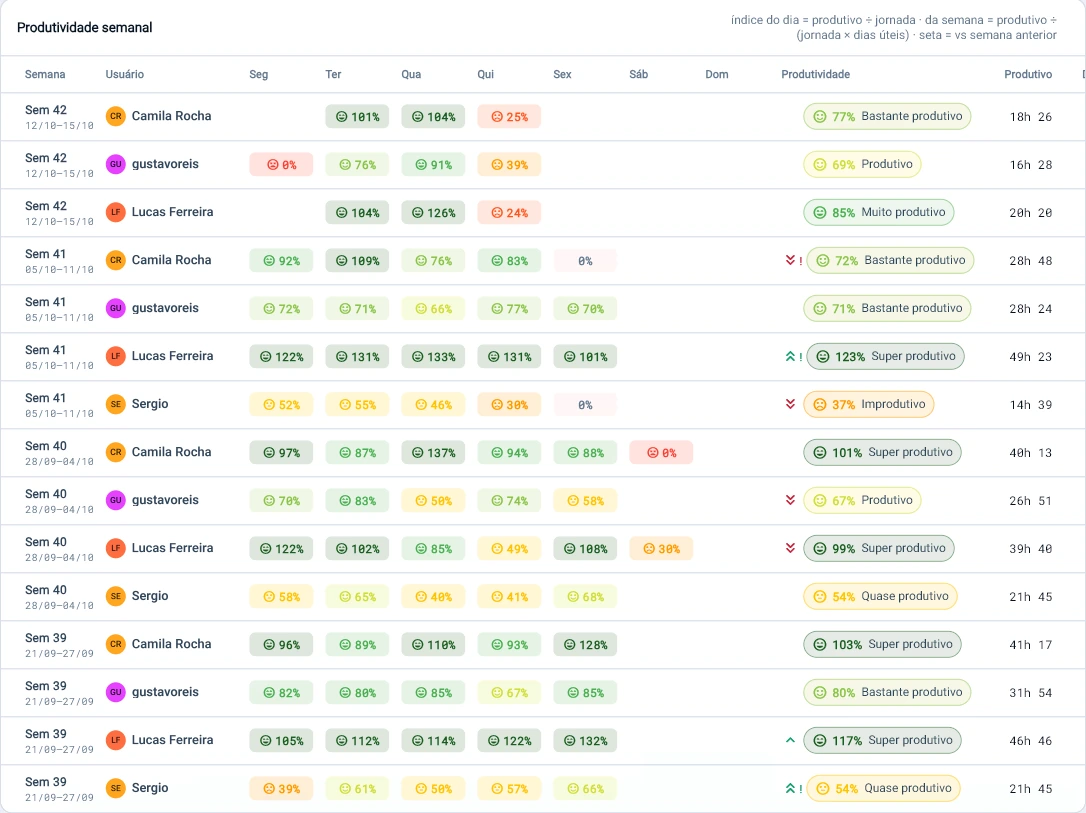The image size is (1086, 813).
Task: Click the 126% badge in Lucas Ferreira's Sem 42 row
Action: point(433,213)
